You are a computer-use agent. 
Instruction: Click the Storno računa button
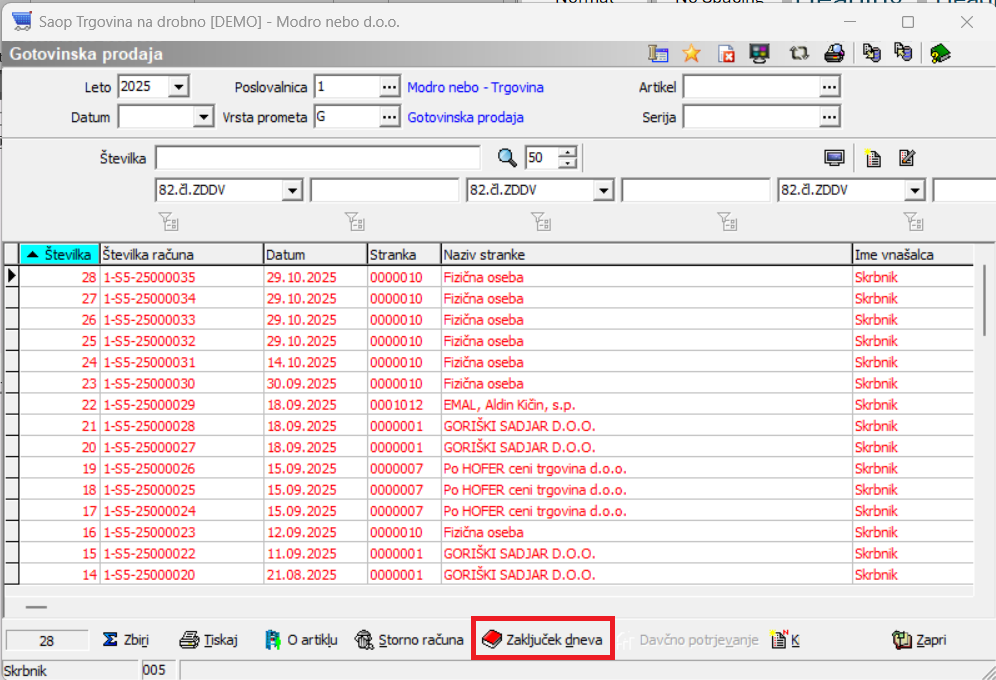[x=409, y=639]
